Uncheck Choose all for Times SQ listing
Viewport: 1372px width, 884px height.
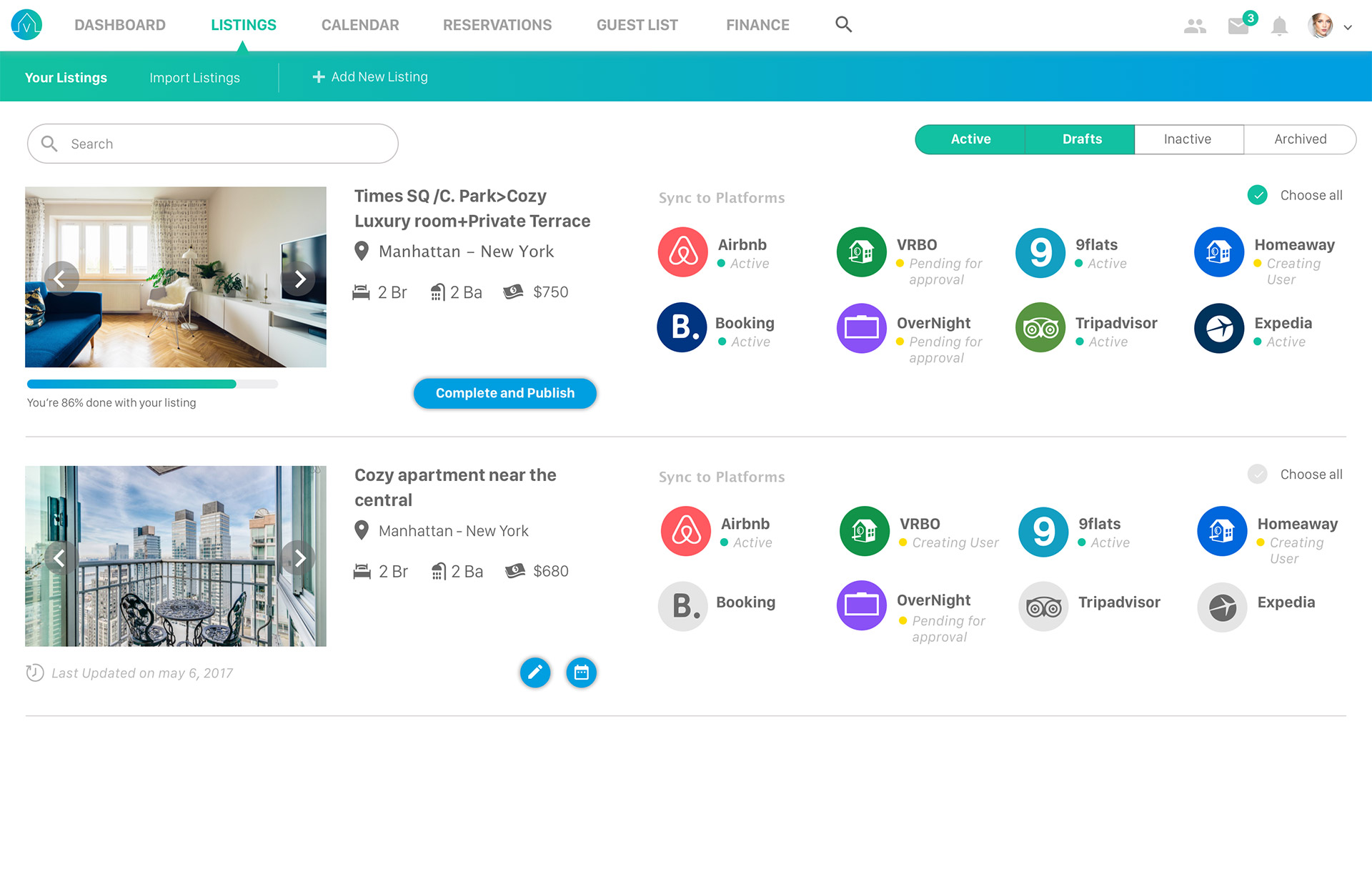coord(1257,195)
